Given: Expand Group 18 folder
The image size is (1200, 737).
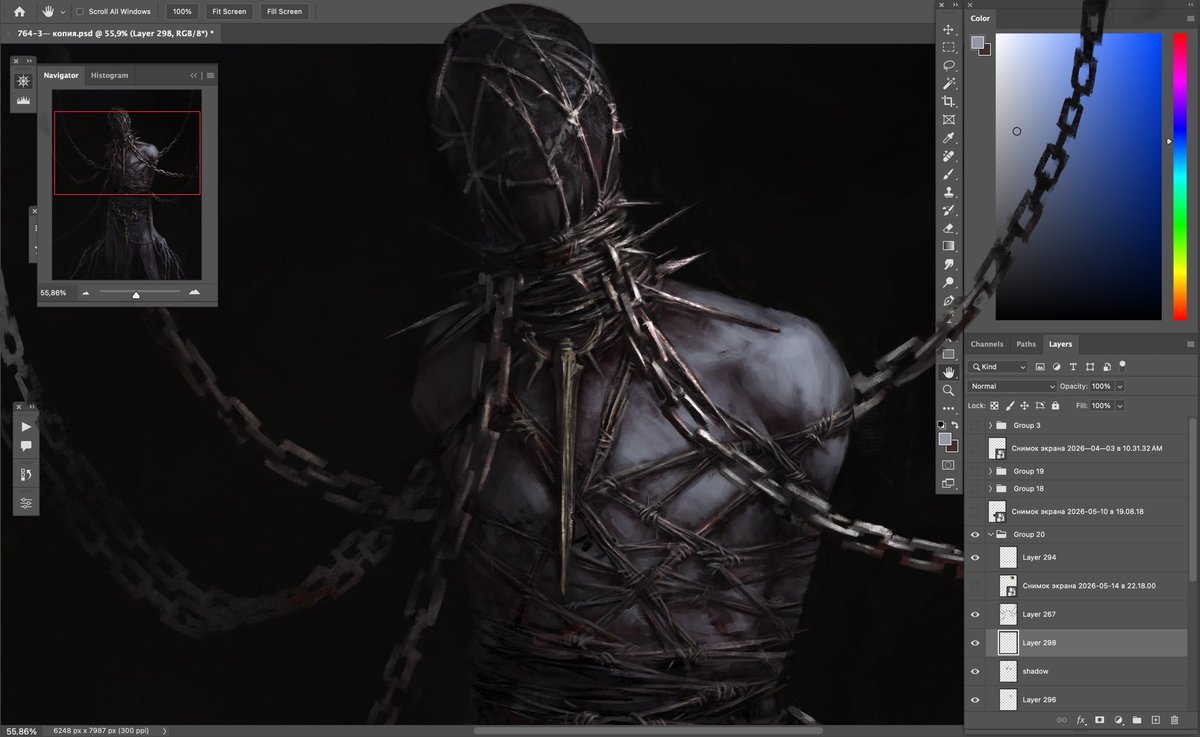Looking at the screenshot, I should tap(991, 488).
